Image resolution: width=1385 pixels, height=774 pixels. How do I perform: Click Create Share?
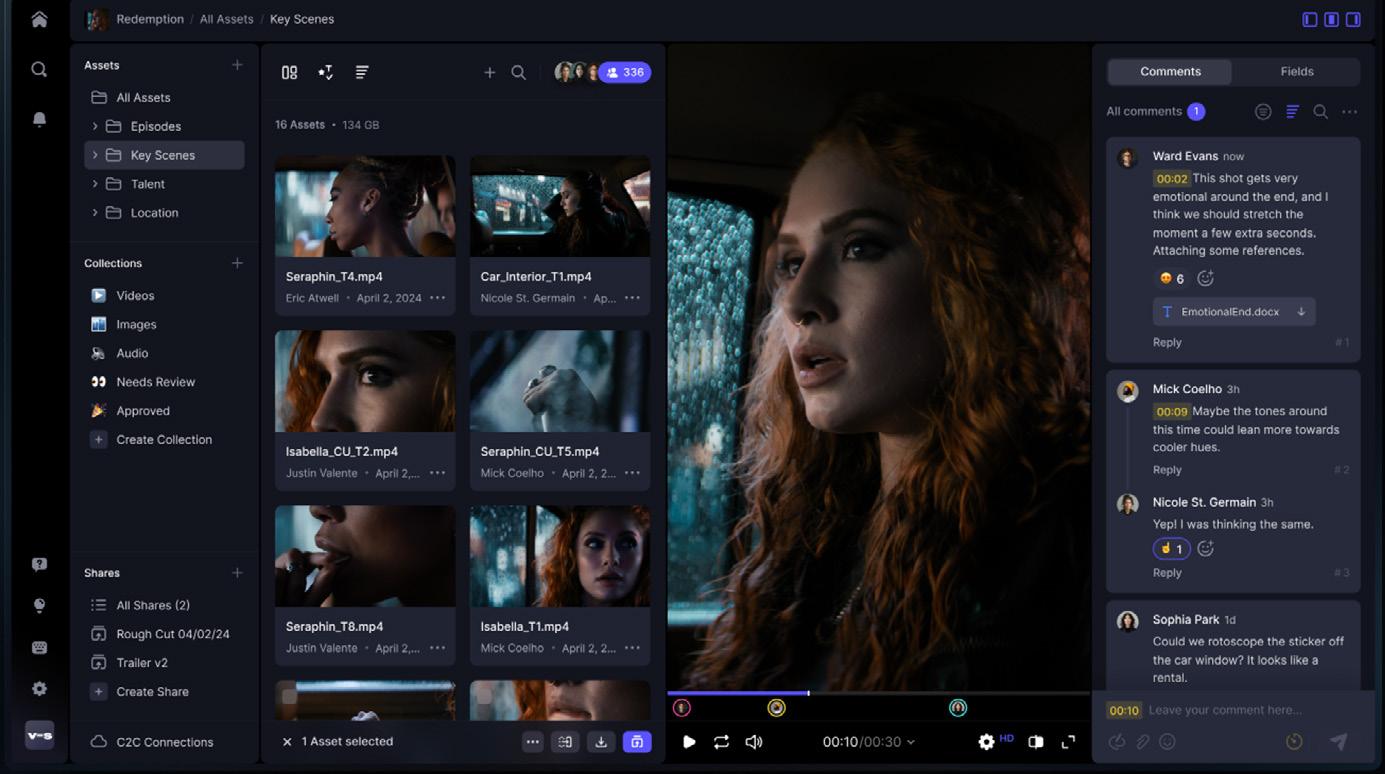point(152,692)
